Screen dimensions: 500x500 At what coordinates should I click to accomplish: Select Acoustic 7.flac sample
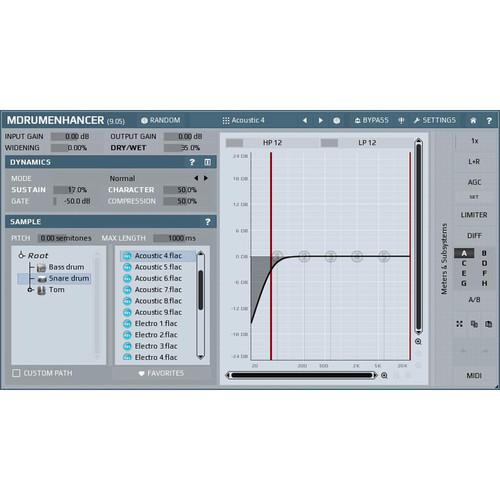[158, 290]
